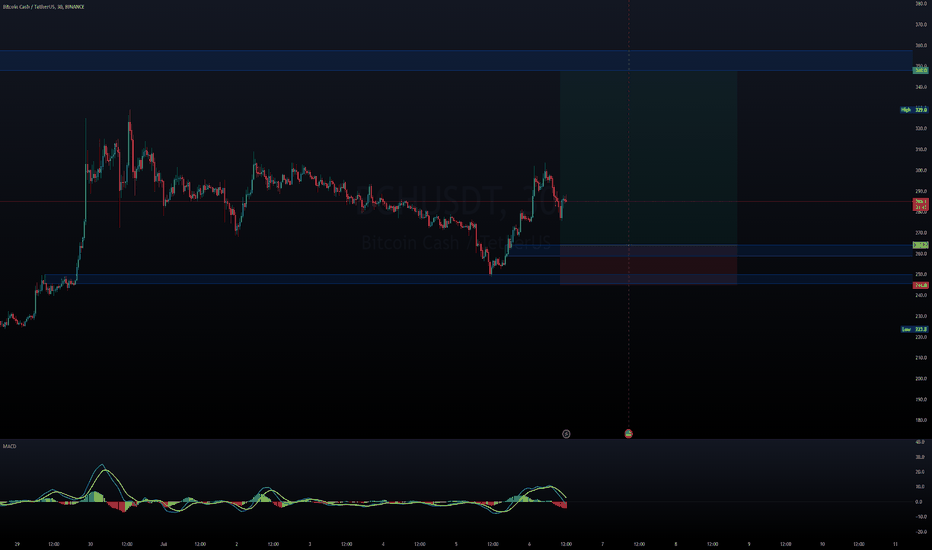
Task: Click the circular event marker near 6 Jul 12:00
Action: pyautogui.click(x=566, y=434)
